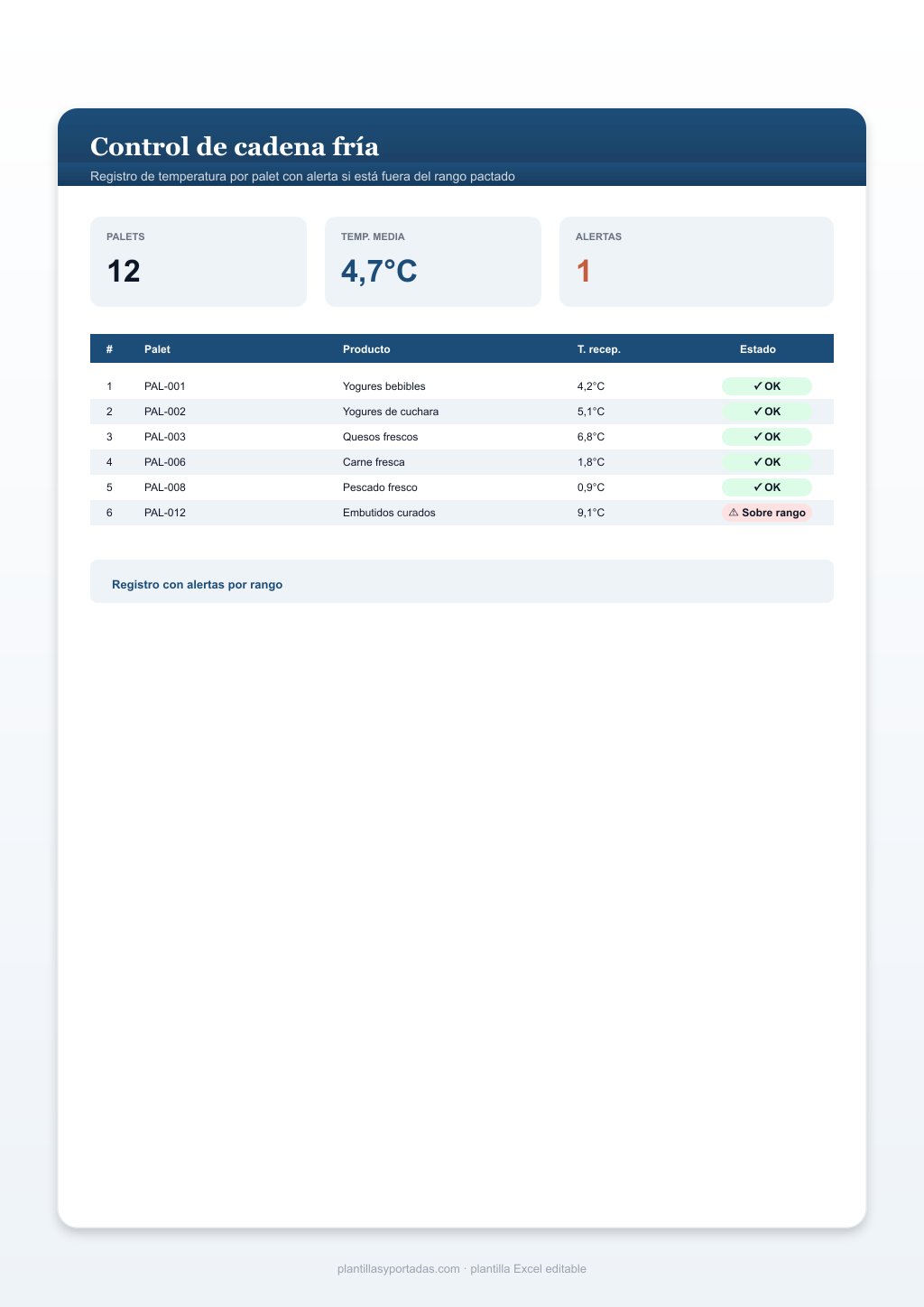The width and height of the screenshot is (924, 1307).
Task: Click the 'T. recep.' column header
Action: point(599,349)
